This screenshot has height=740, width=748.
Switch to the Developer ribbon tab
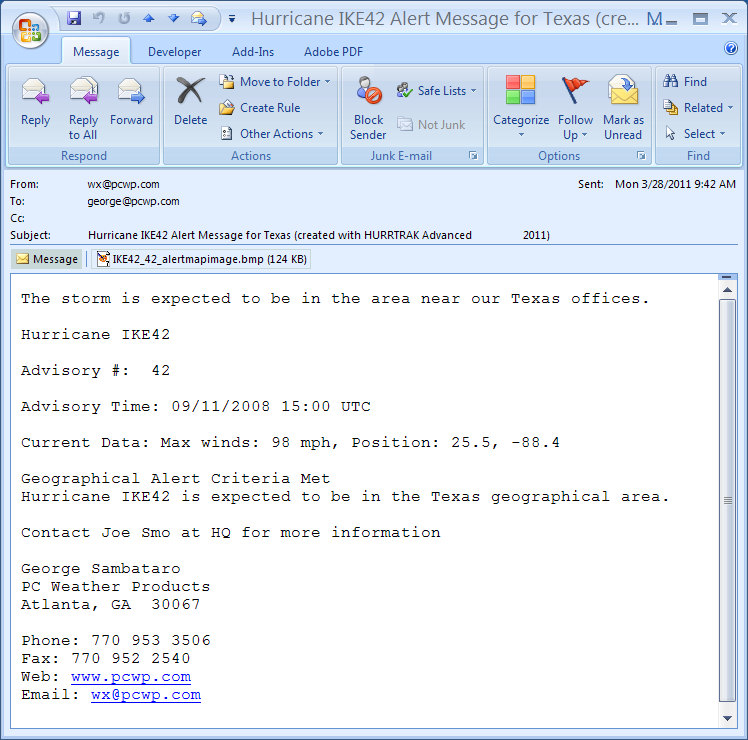174,52
